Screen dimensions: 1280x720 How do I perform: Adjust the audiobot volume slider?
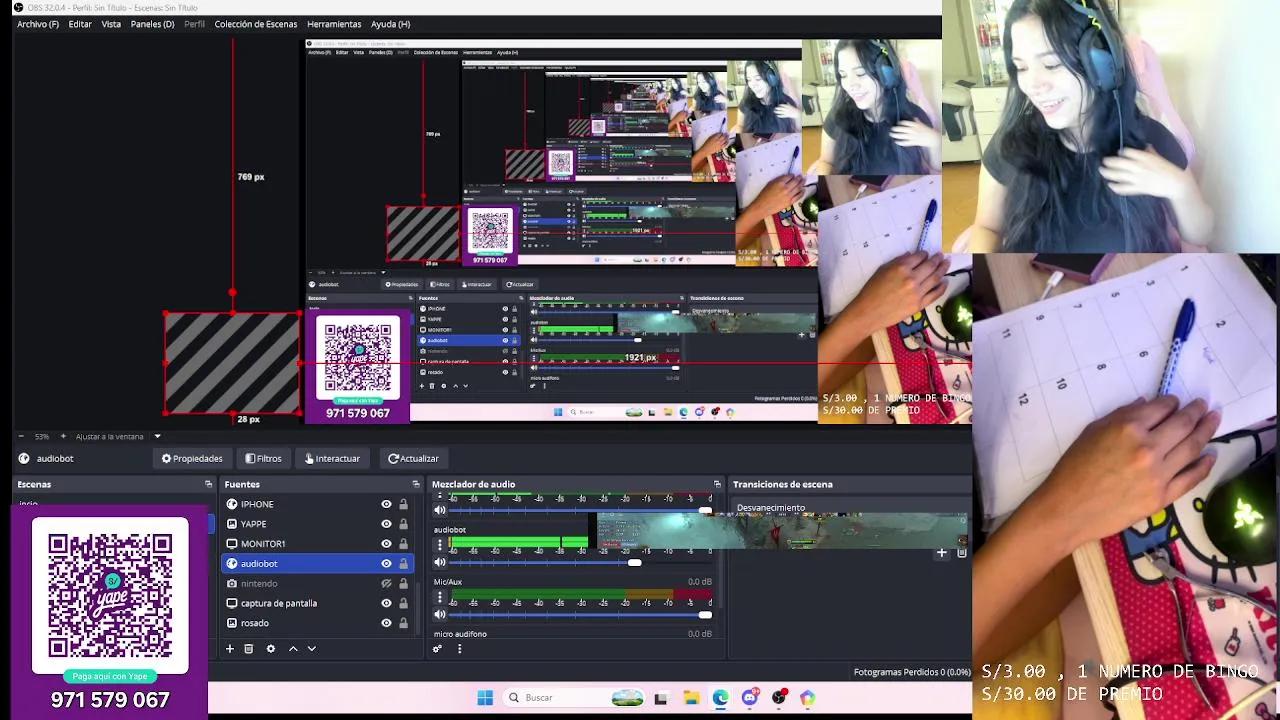click(634, 563)
